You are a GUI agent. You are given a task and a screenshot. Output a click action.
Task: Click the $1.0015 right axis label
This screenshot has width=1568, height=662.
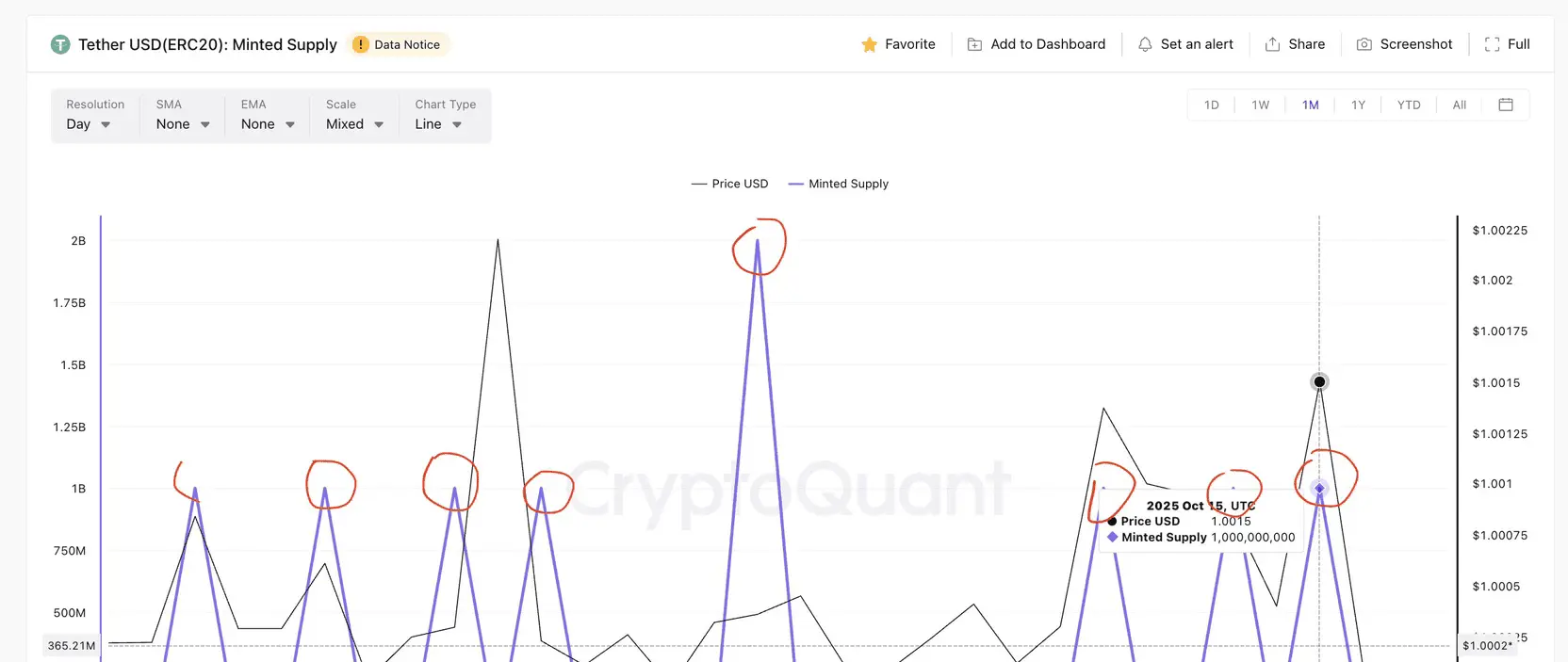[x=1496, y=383]
